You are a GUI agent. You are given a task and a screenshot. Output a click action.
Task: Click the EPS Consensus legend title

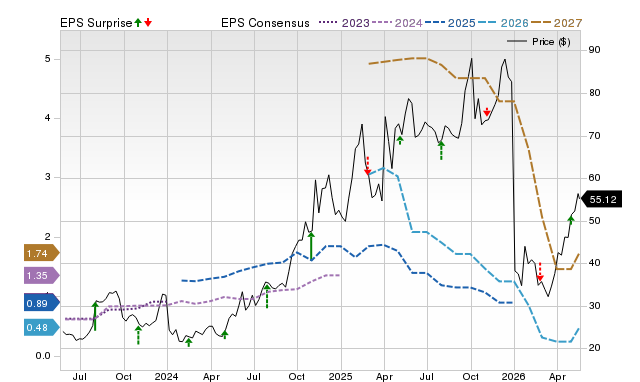point(265,23)
